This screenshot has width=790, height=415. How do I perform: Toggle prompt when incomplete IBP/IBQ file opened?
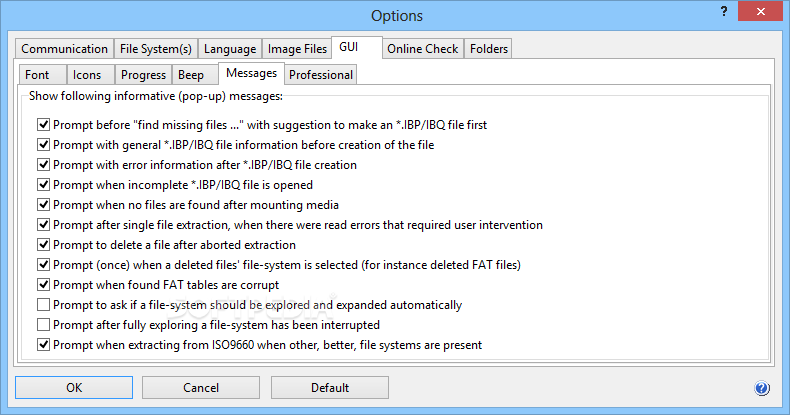(x=43, y=185)
